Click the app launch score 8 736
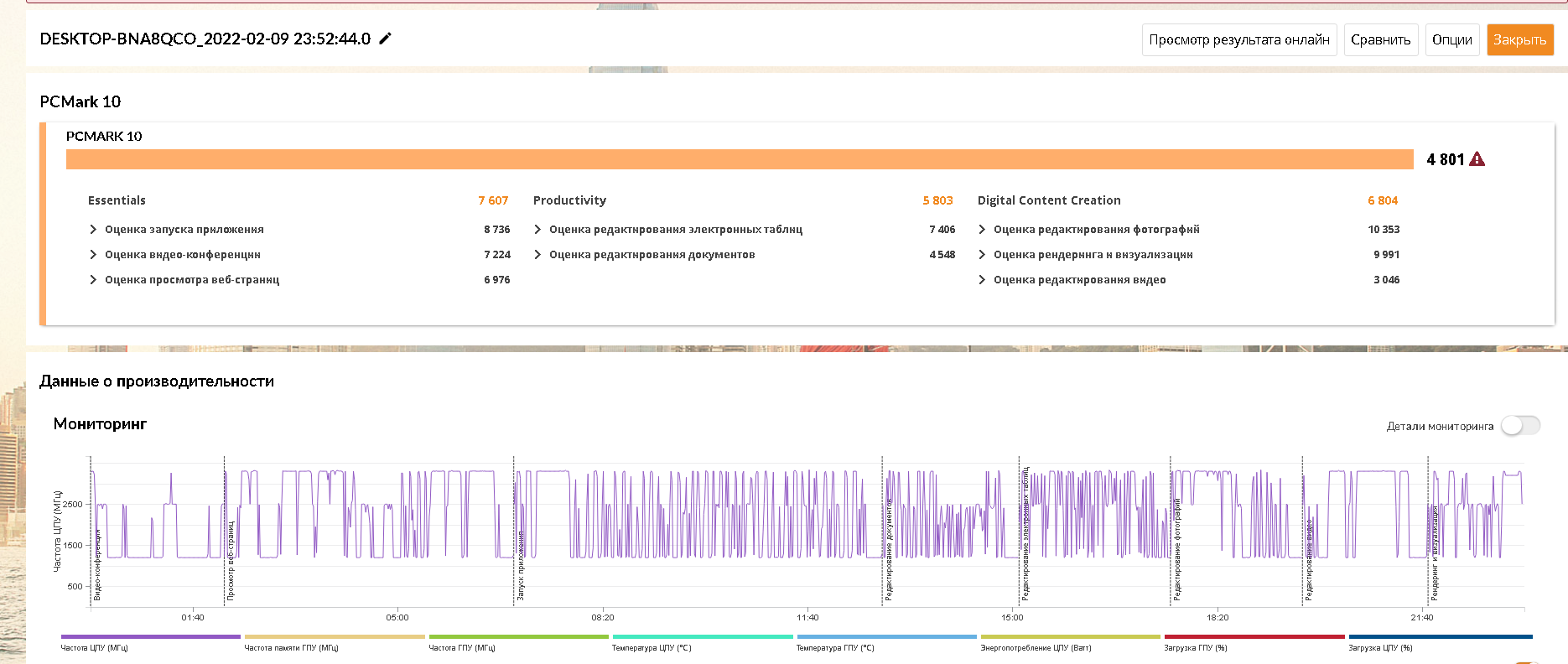1568x664 pixels. tap(497, 229)
